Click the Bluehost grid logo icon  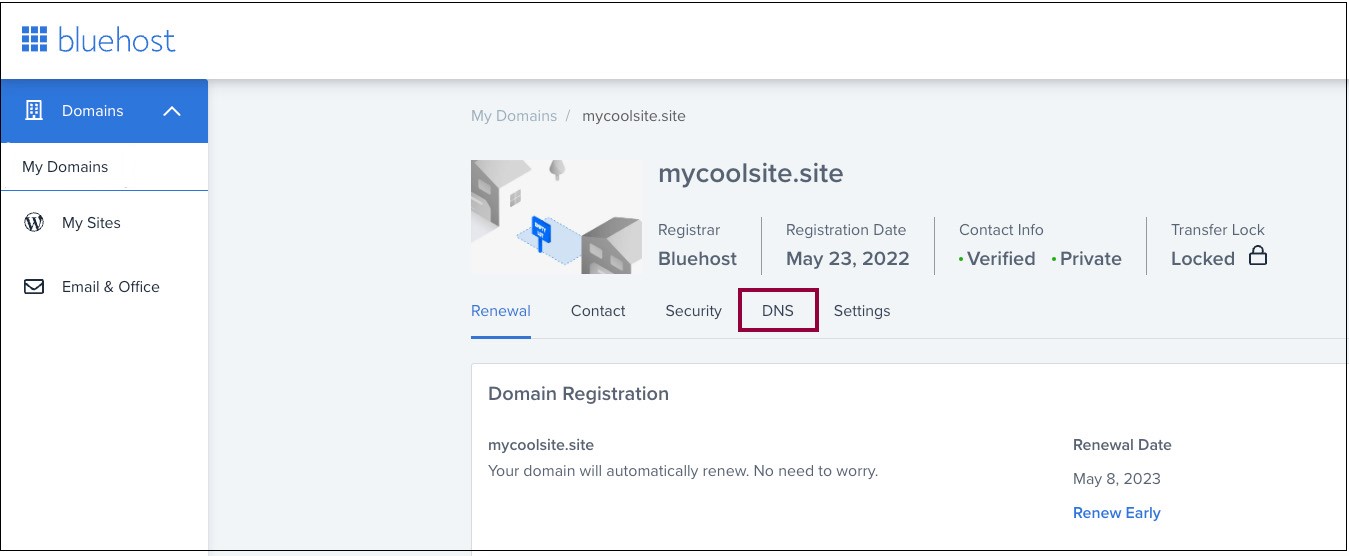[x=34, y=40]
